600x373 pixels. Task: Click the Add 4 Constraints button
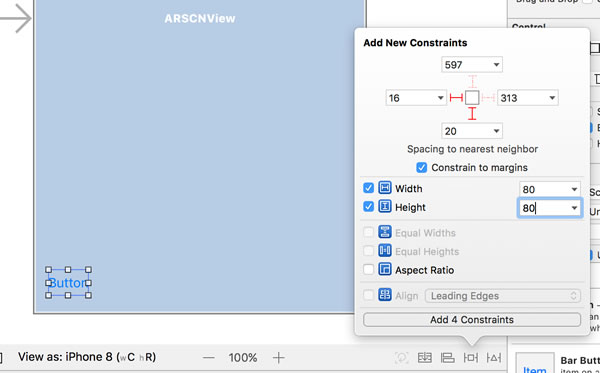point(472,320)
